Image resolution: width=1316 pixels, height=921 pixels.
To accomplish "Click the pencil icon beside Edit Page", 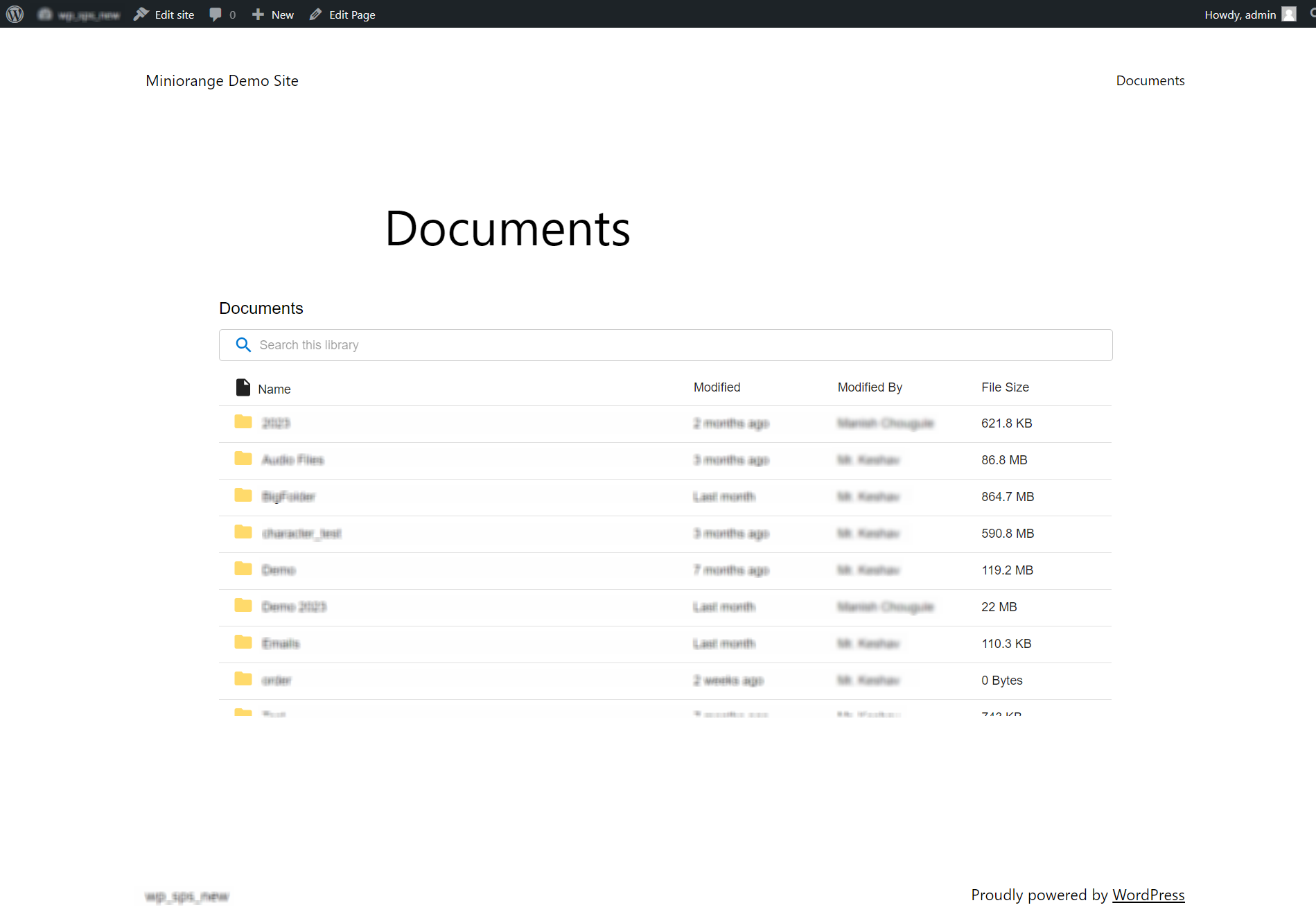I will (x=316, y=15).
